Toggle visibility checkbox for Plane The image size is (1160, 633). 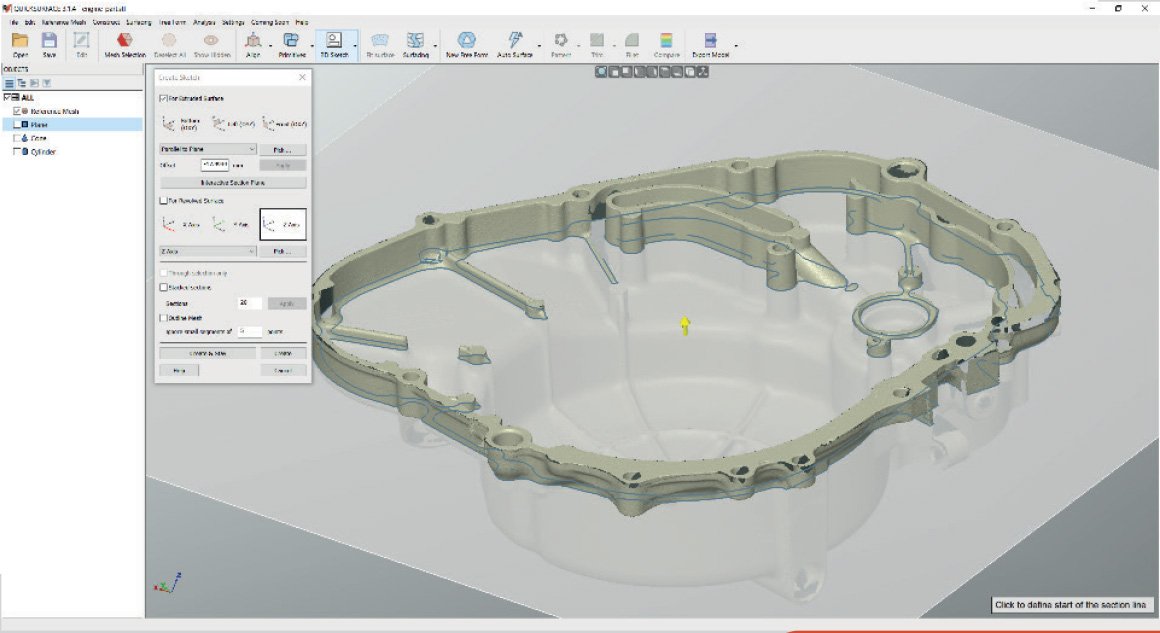17,124
